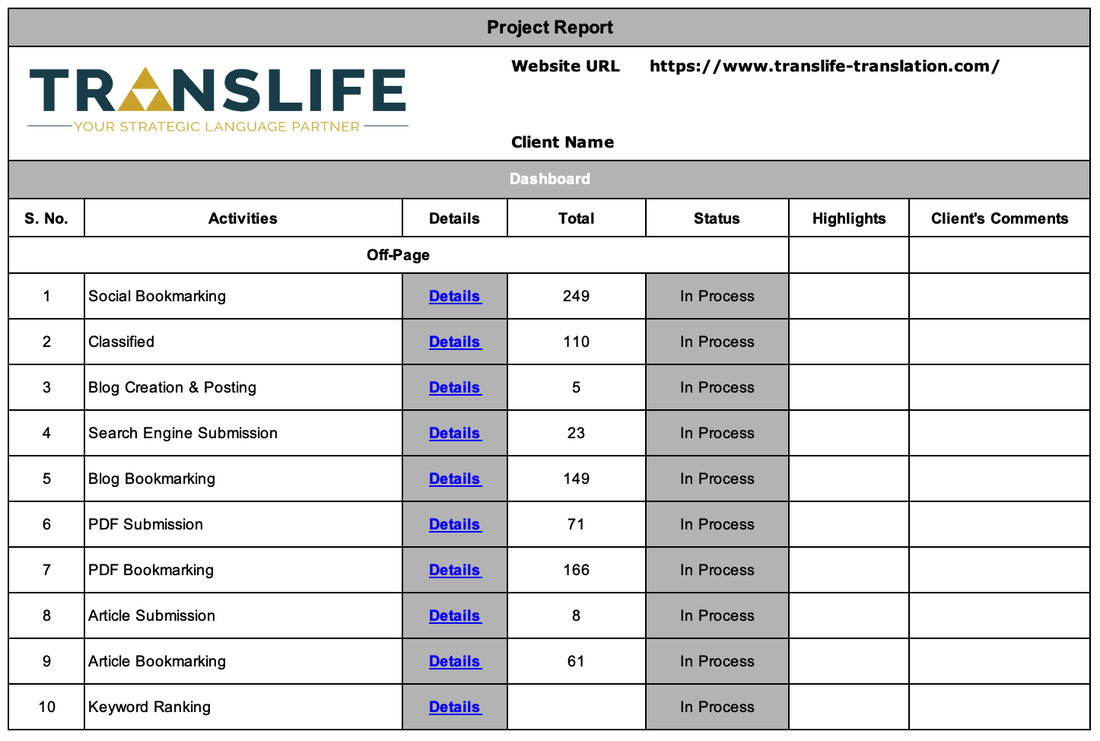This screenshot has height=741, width=1100.
Task: Click In Process status for Classified
Action: (717, 342)
